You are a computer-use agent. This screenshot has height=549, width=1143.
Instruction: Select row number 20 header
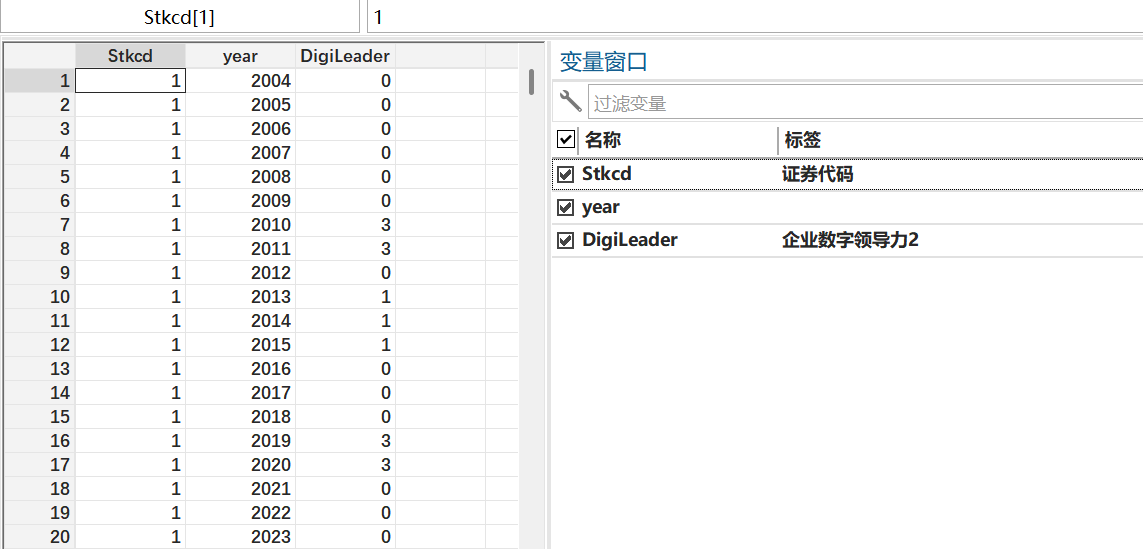[x=38, y=537]
